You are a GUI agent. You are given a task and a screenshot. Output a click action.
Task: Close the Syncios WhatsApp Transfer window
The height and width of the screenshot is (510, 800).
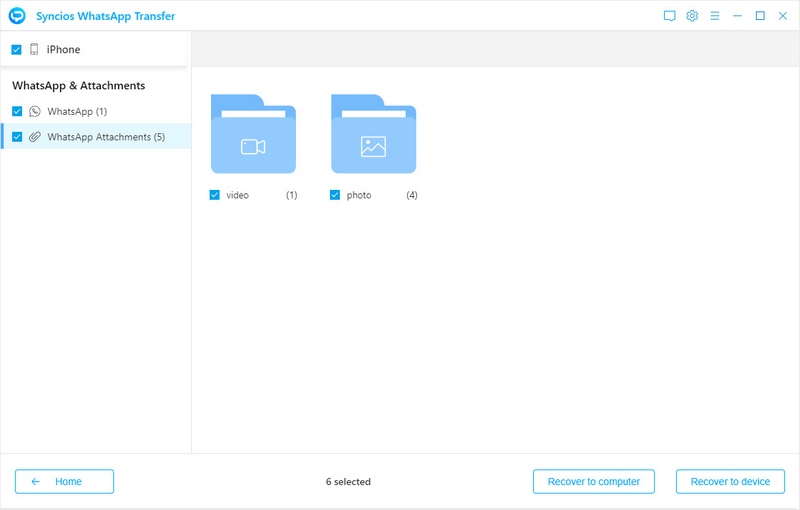783,16
